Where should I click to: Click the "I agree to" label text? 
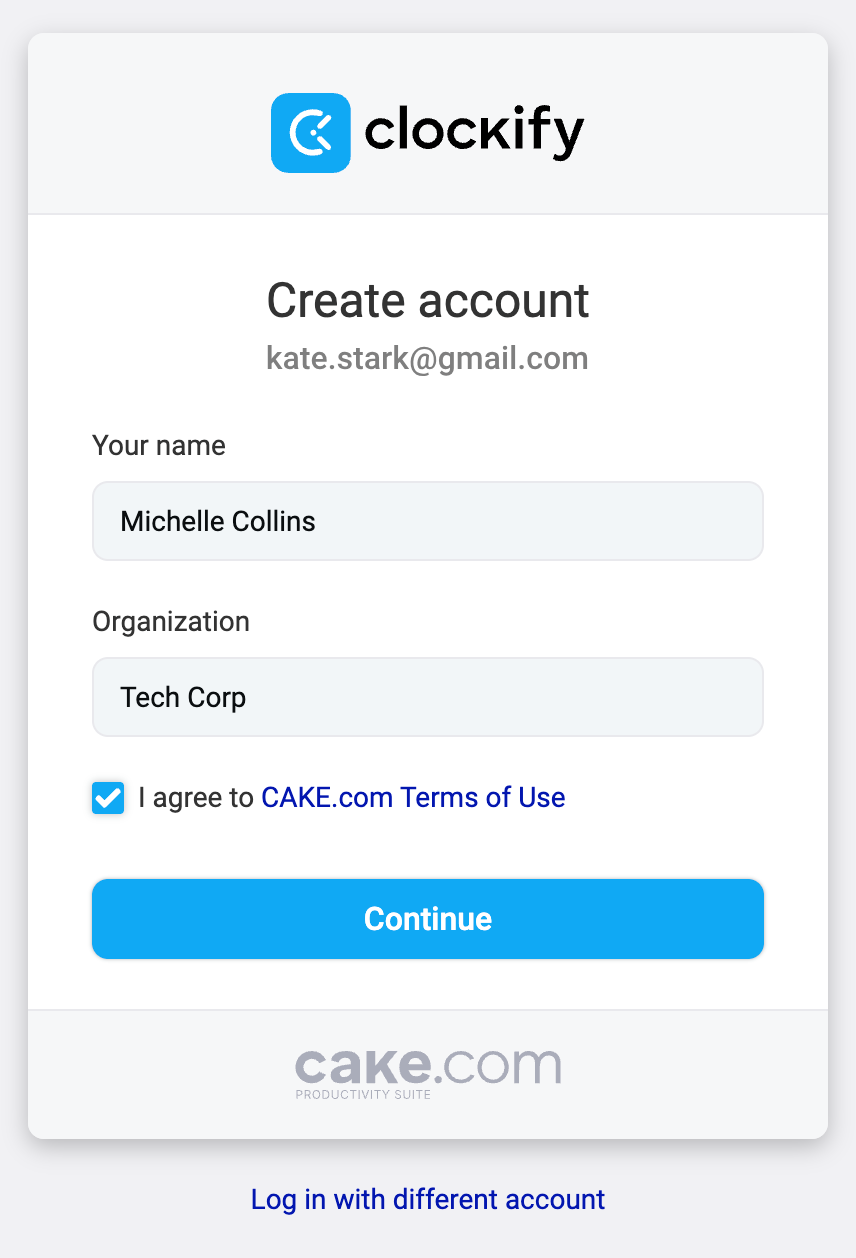(x=196, y=797)
